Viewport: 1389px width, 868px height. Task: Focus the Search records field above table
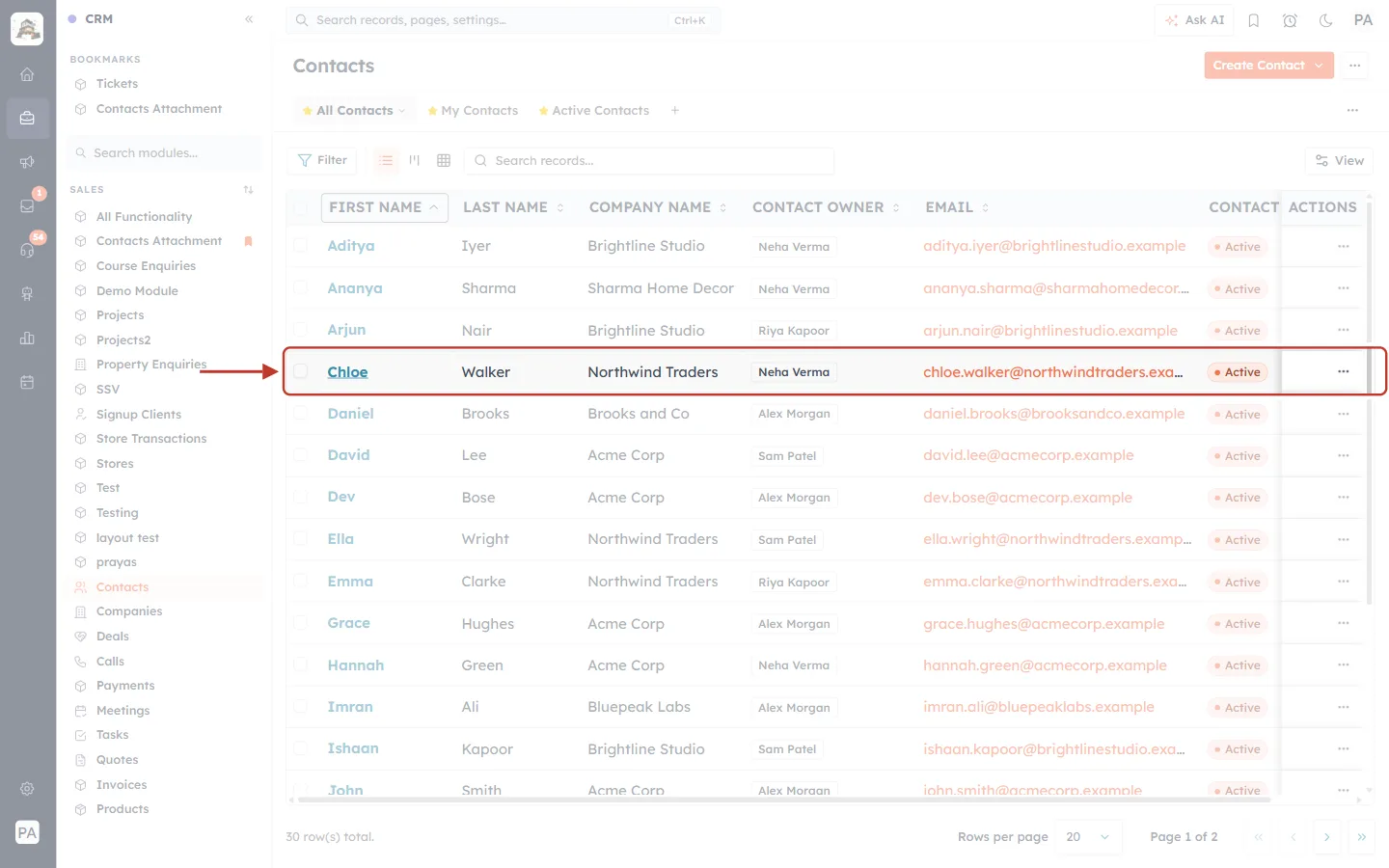(x=649, y=161)
